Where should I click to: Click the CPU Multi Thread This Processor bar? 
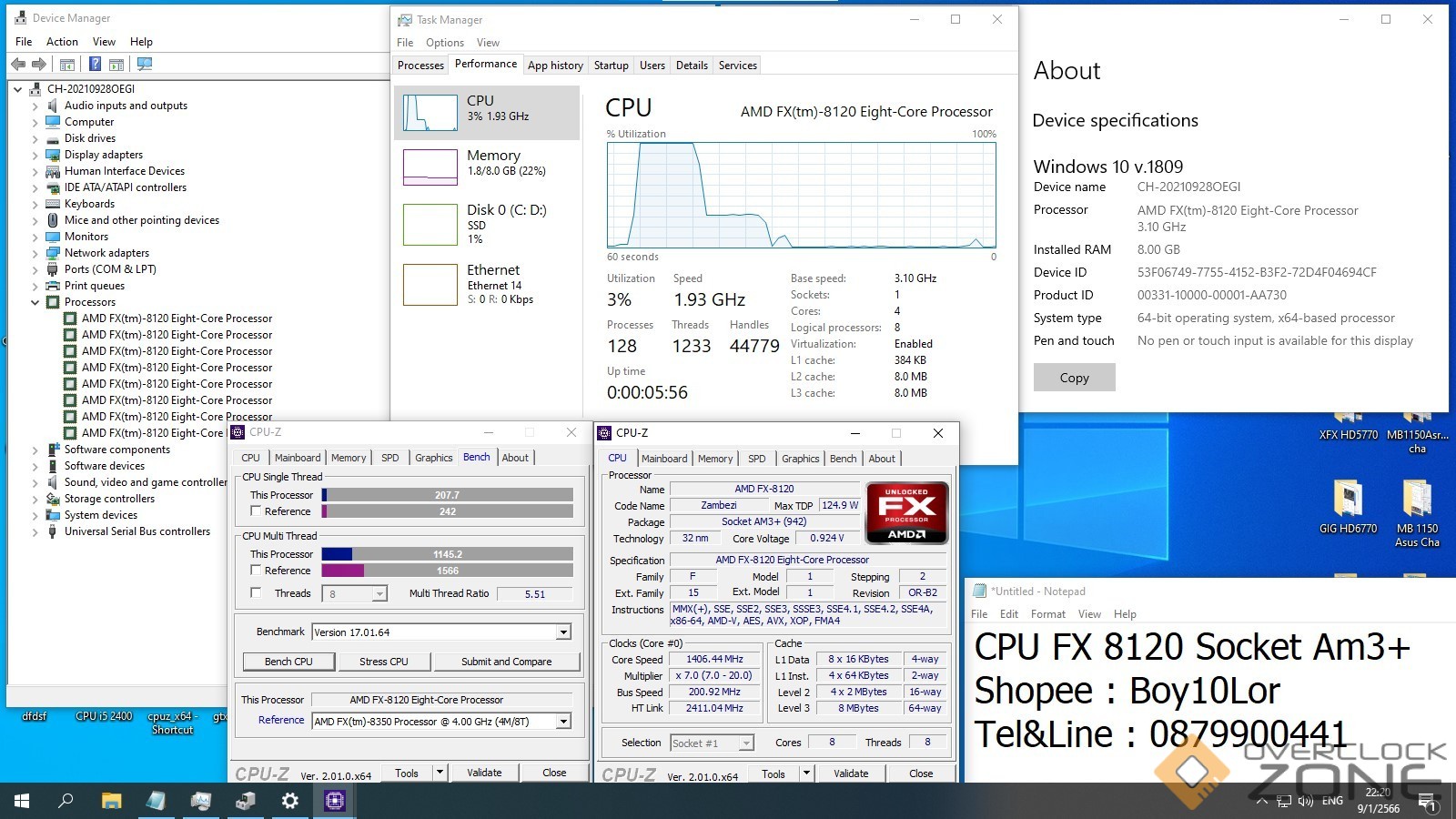pos(448,554)
